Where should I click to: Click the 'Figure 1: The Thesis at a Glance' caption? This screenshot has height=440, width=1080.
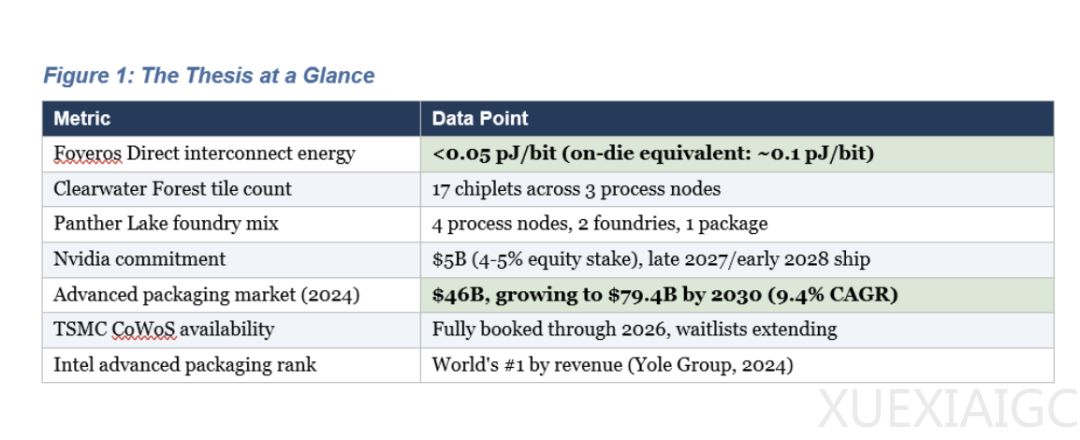pyautogui.click(x=209, y=75)
